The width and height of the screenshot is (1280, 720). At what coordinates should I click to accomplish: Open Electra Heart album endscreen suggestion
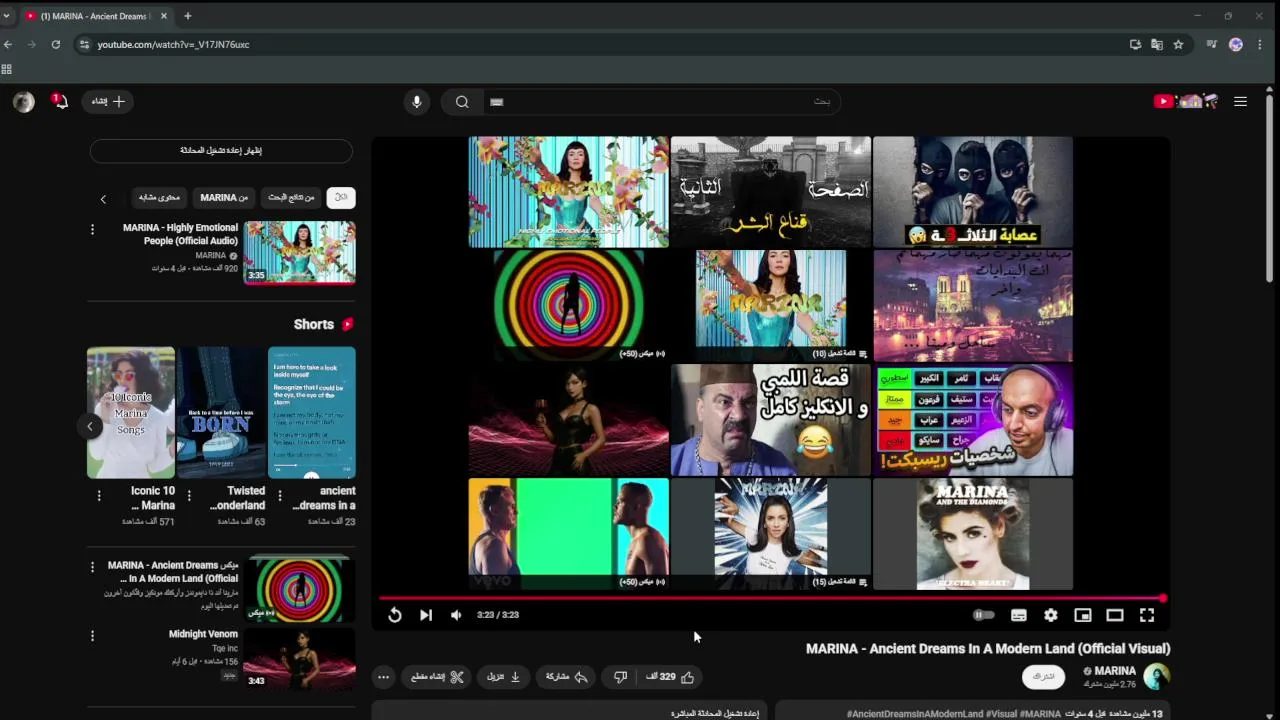click(973, 534)
